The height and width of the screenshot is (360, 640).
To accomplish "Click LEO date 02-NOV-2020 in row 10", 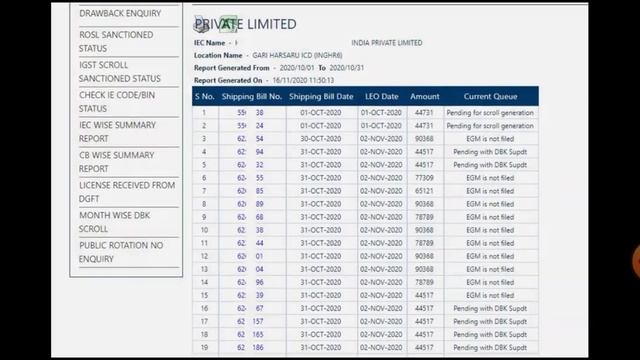I will tap(381, 230).
